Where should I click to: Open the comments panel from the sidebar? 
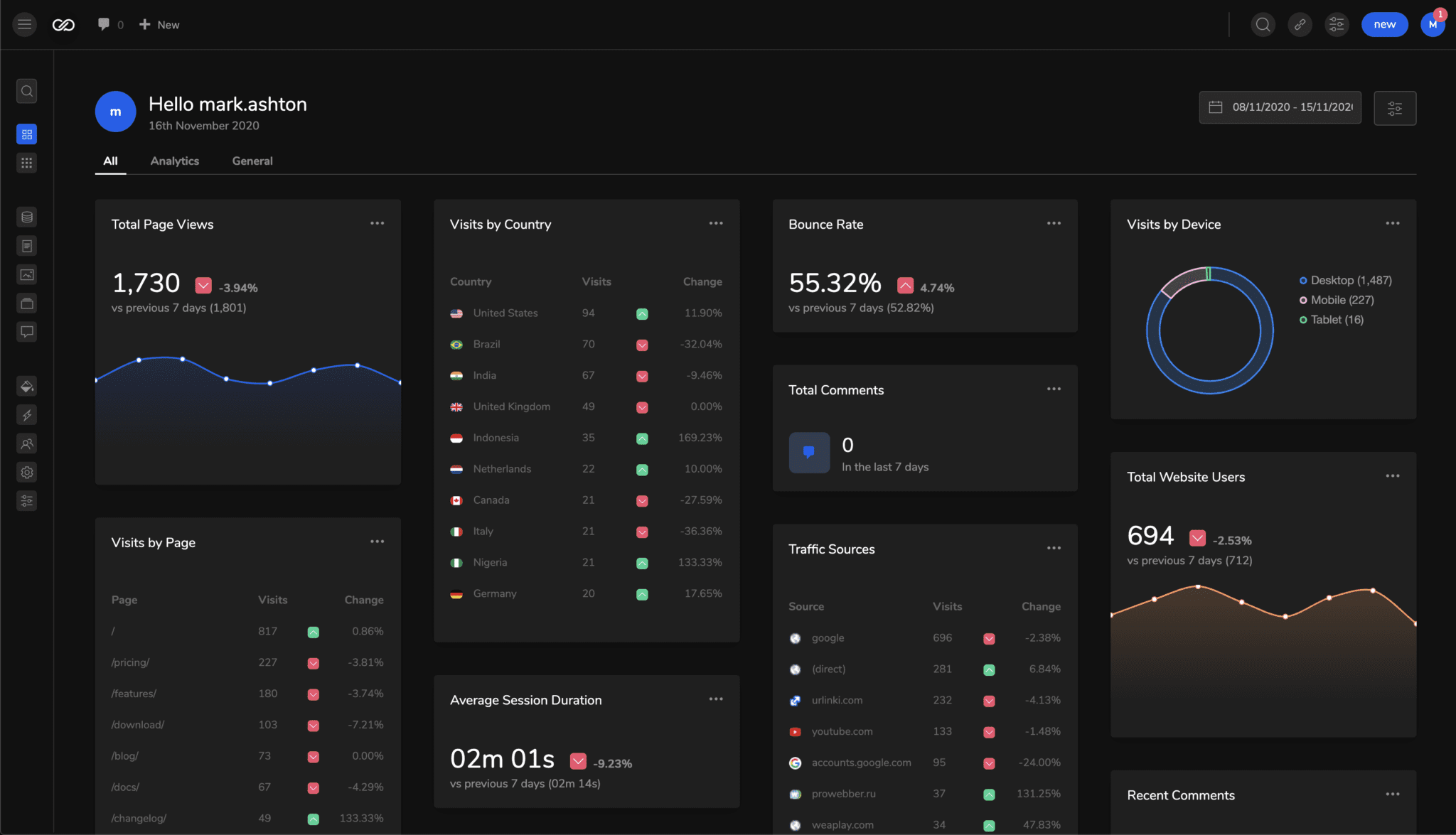pos(26,332)
